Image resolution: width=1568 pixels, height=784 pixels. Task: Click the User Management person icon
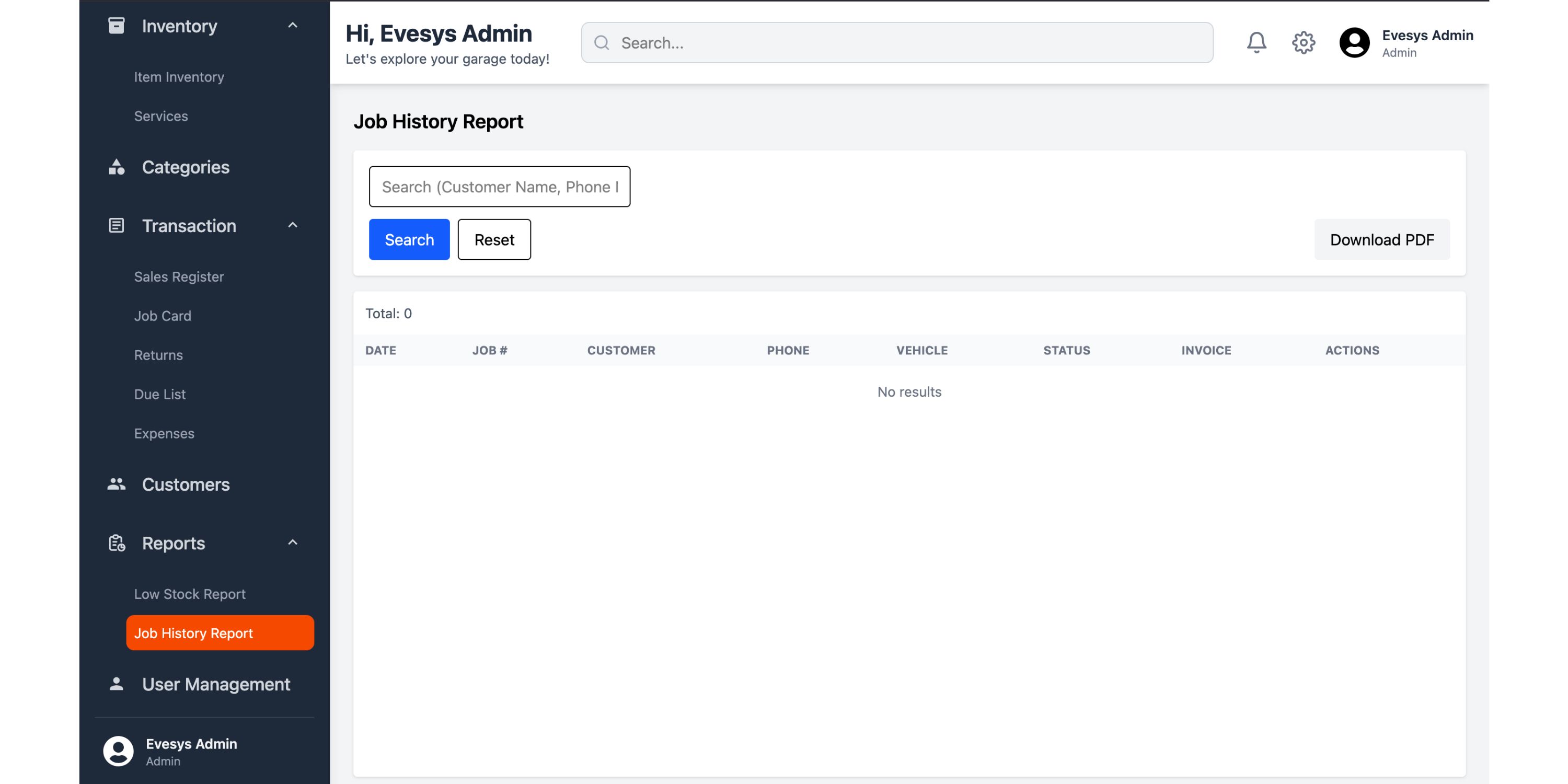click(116, 684)
